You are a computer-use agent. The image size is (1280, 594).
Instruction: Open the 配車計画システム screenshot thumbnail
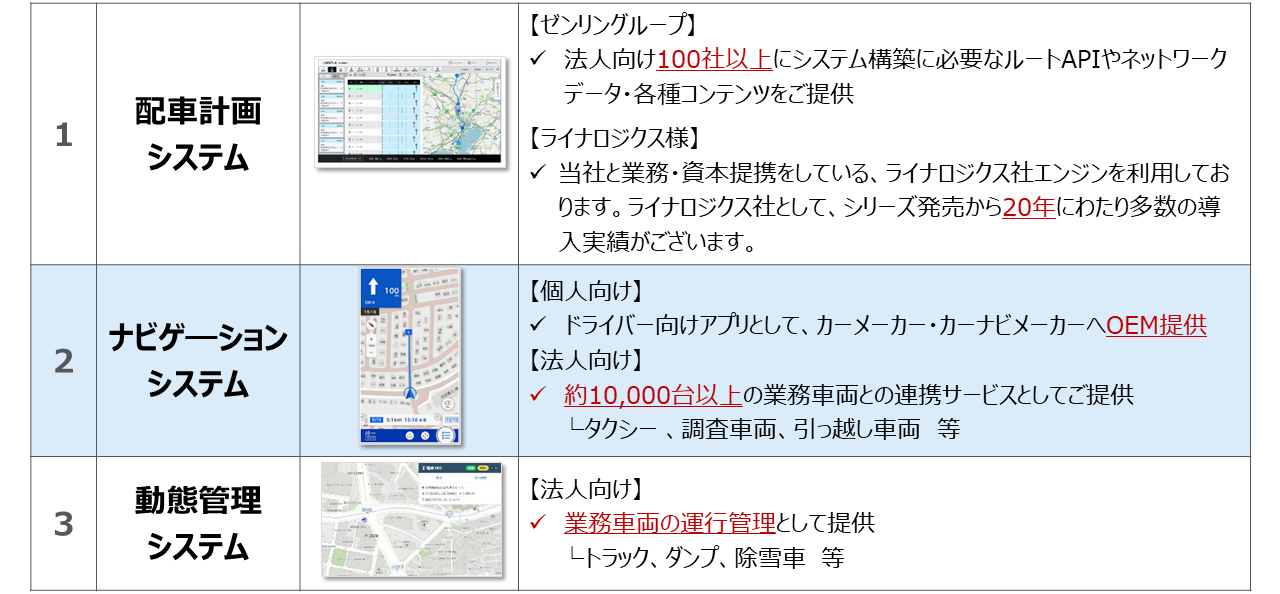tap(410, 110)
